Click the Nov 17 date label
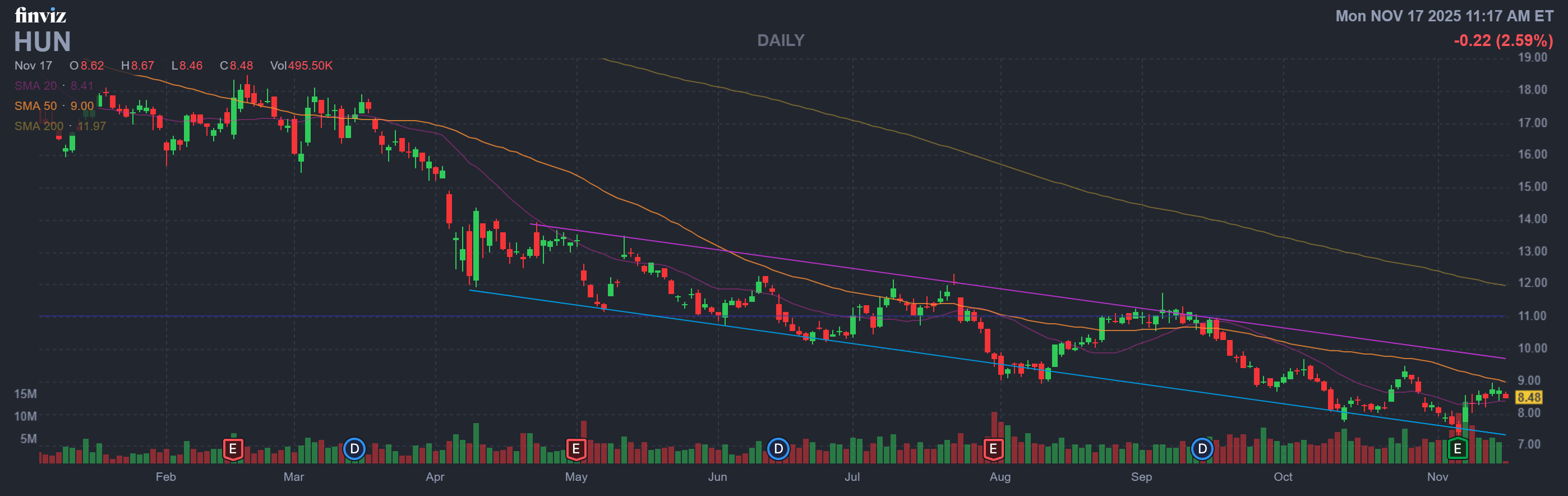1568x496 pixels. [x=33, y=65]
